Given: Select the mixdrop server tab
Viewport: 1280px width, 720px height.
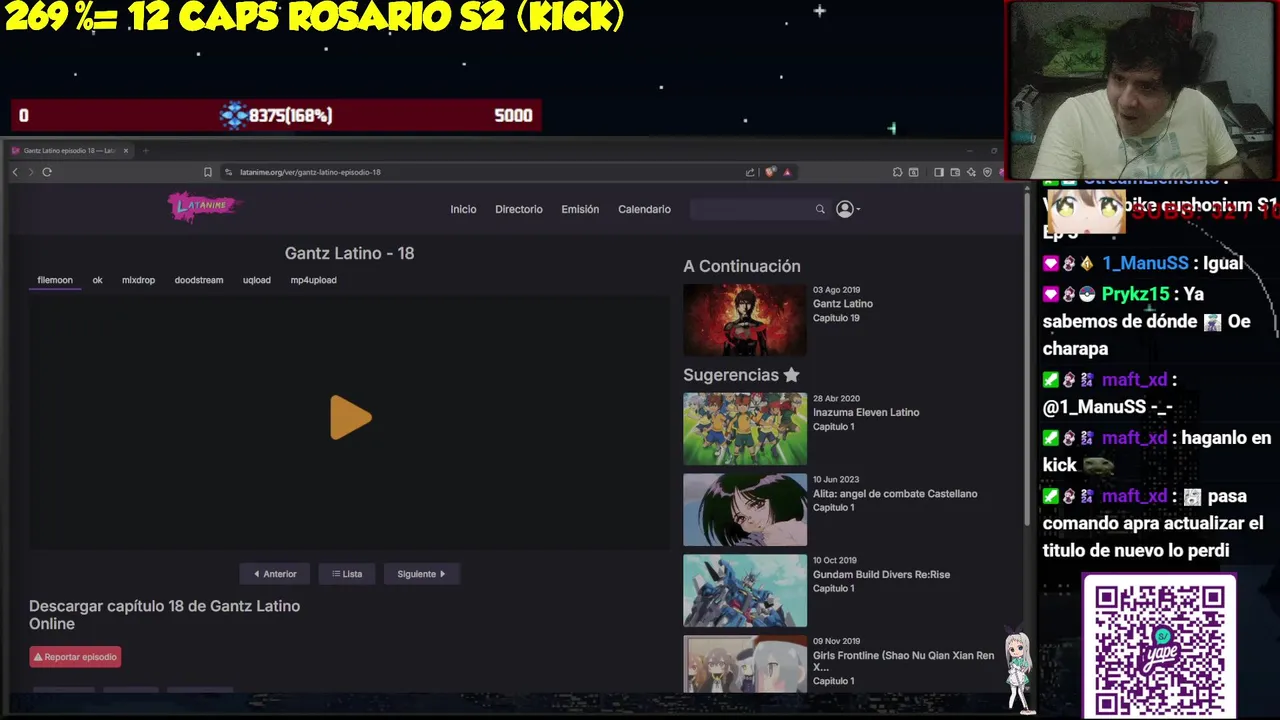Looking at the screenshot, I should (138, 280).
